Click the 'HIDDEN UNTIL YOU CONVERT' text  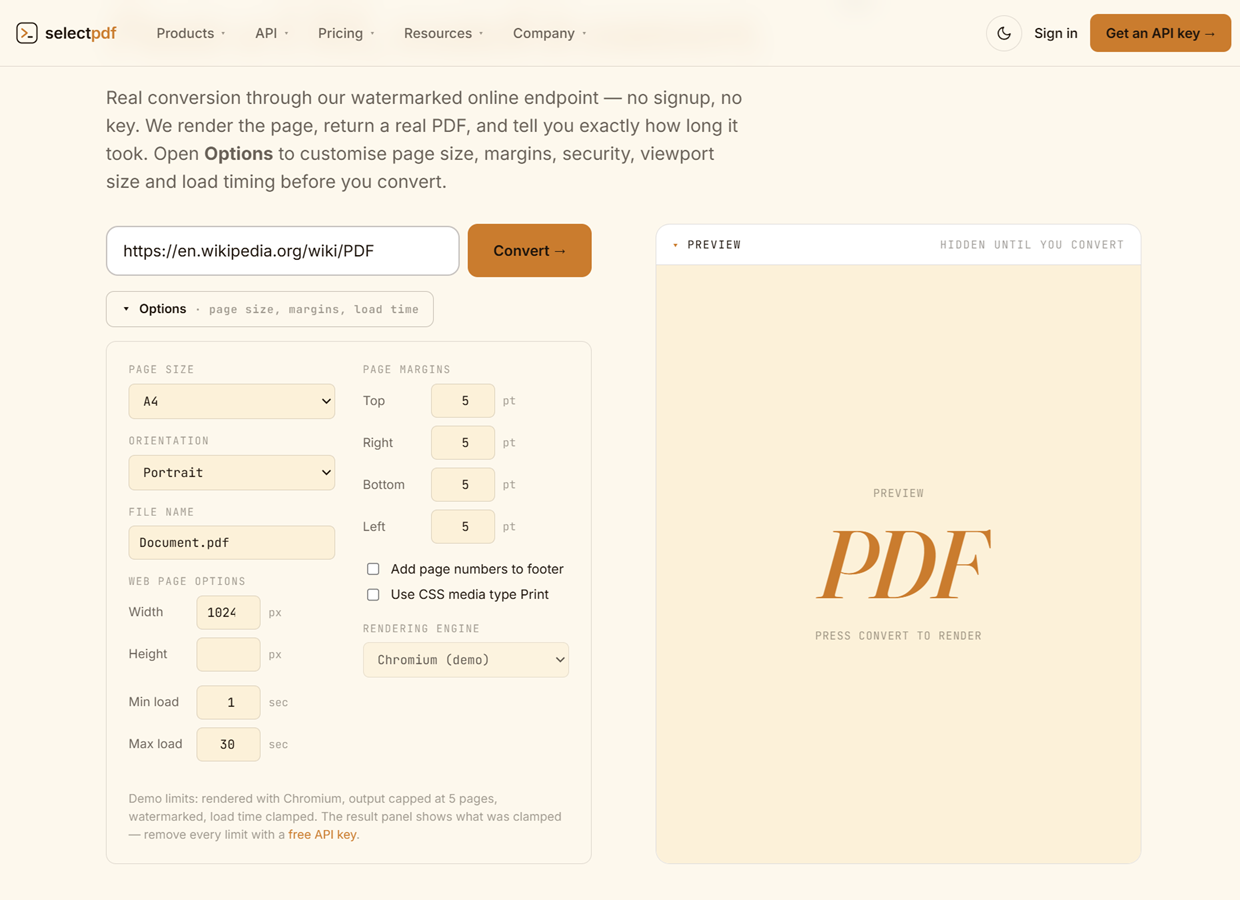pyautogui.click(x=1032, y=244)
